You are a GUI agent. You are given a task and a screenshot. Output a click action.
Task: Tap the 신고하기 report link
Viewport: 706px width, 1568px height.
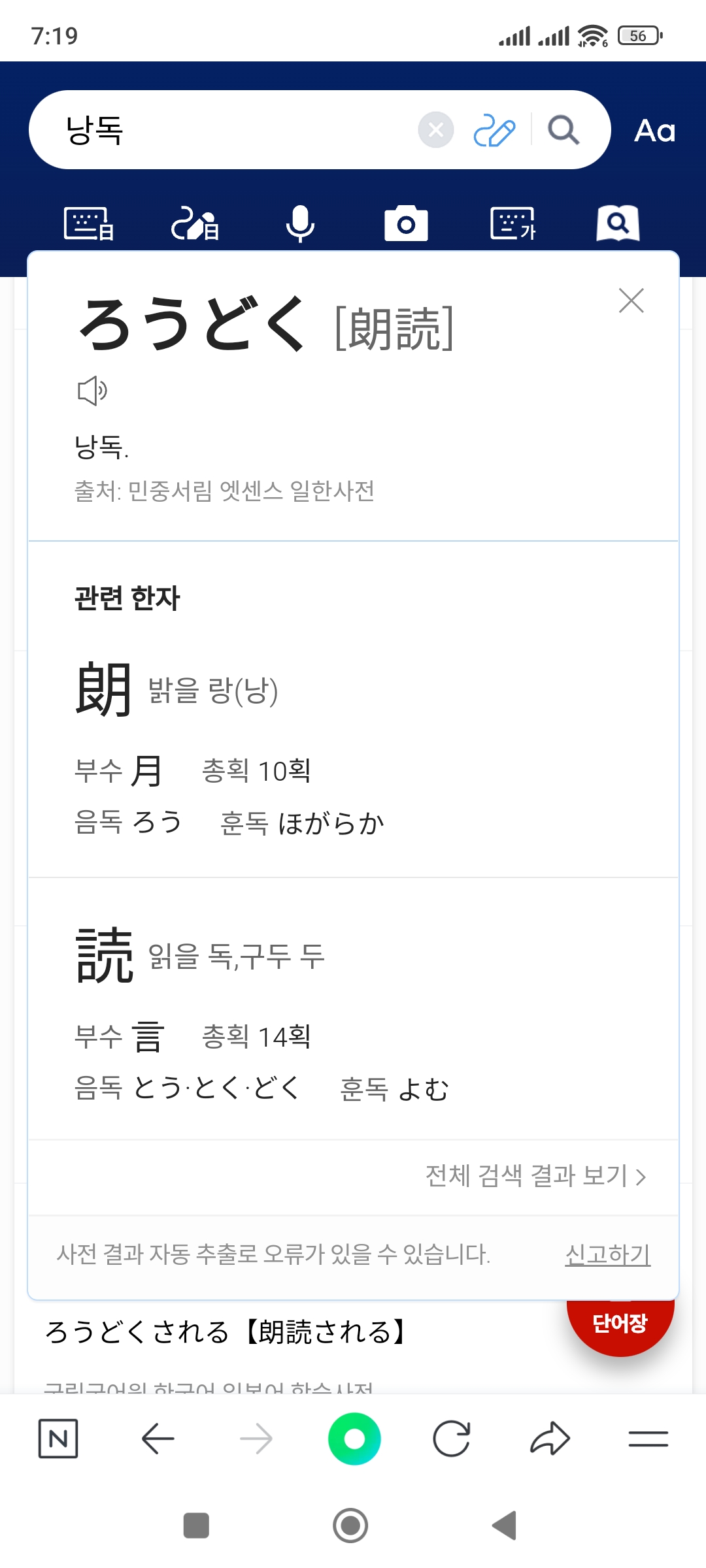click(607, 1254)
